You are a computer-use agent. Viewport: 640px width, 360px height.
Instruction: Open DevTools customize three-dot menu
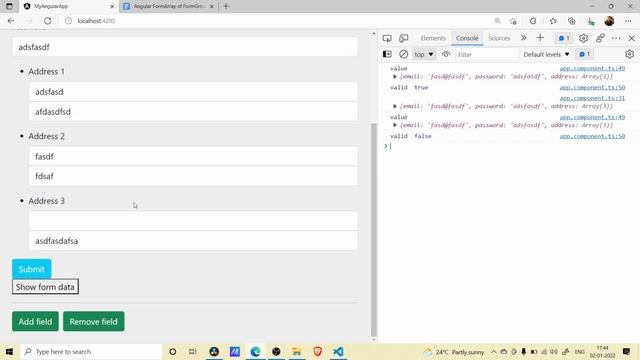(616, 38)
